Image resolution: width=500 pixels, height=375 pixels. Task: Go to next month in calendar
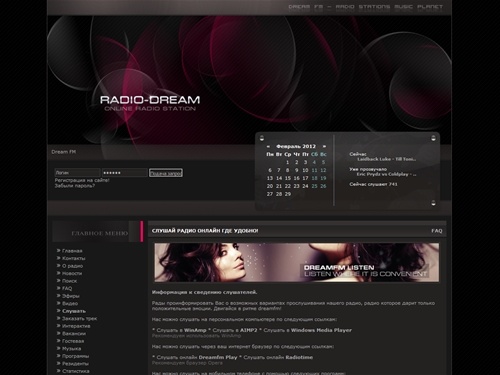324,146
